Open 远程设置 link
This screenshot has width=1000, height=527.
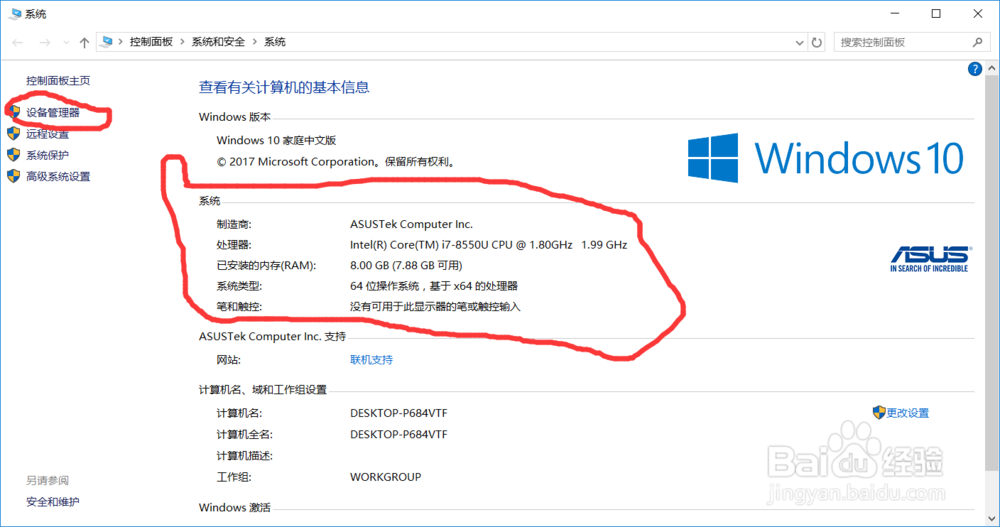(x=47, y=134)
